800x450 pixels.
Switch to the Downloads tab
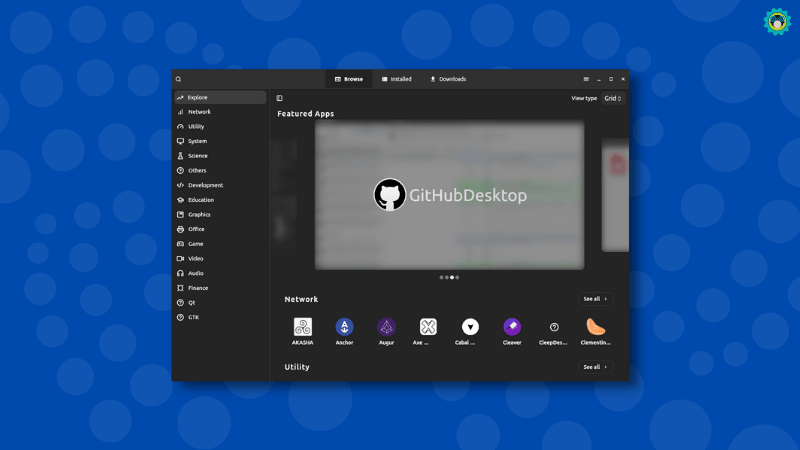[x=448, y=79]
